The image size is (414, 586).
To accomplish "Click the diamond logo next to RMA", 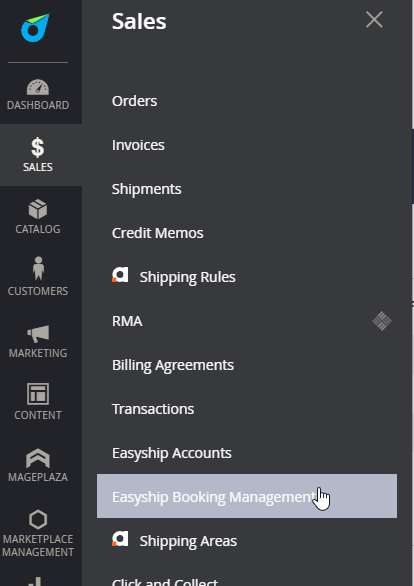I will [382, 321].
